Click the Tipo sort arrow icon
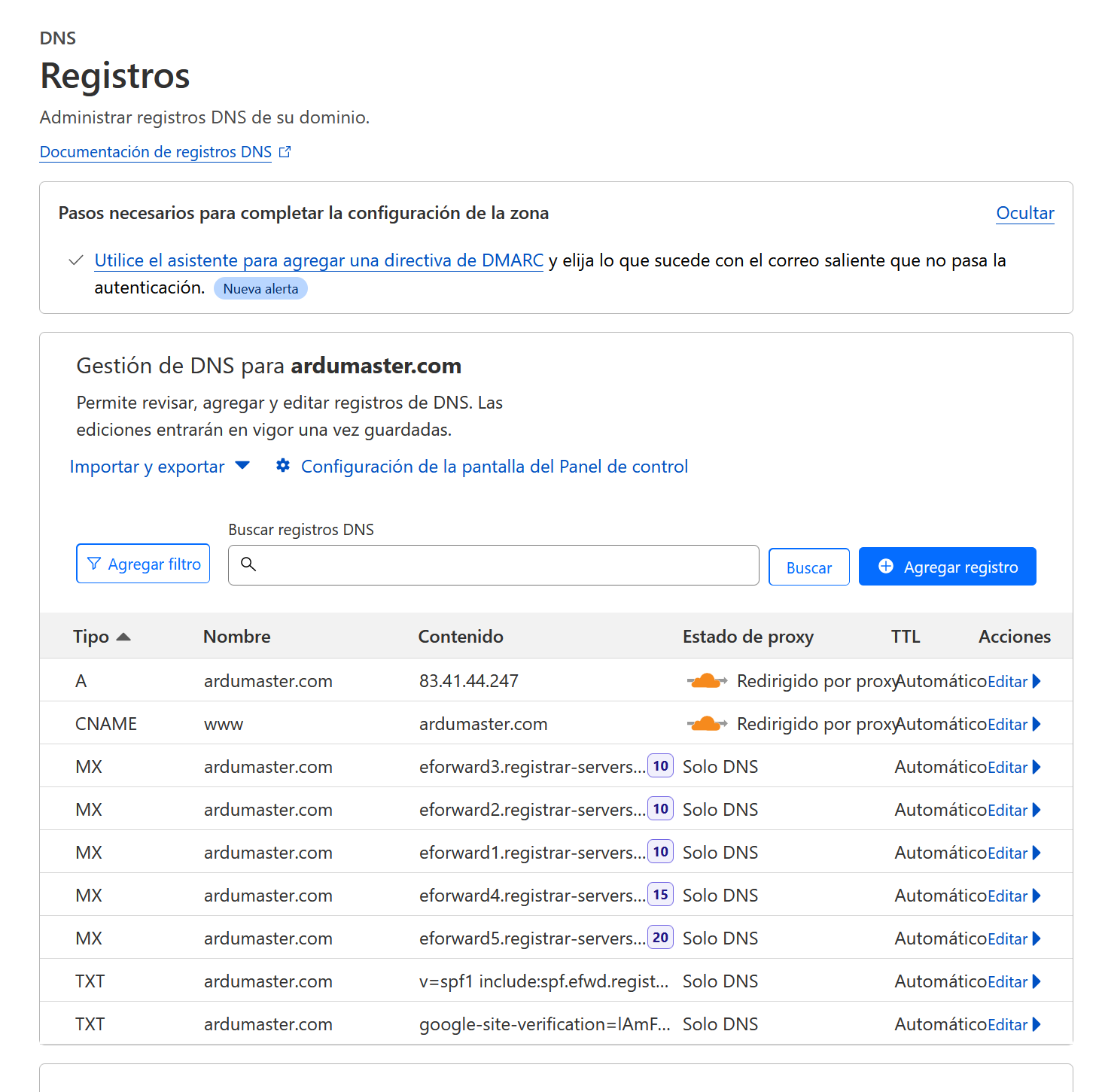Screen dimensions: 1102x1092 124,637
